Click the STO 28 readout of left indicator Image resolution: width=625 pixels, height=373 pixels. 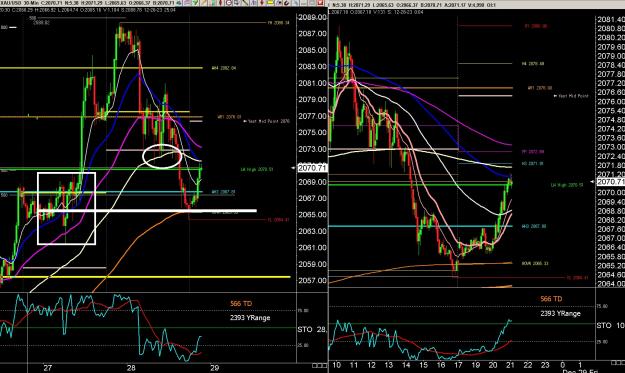[312, 330]
